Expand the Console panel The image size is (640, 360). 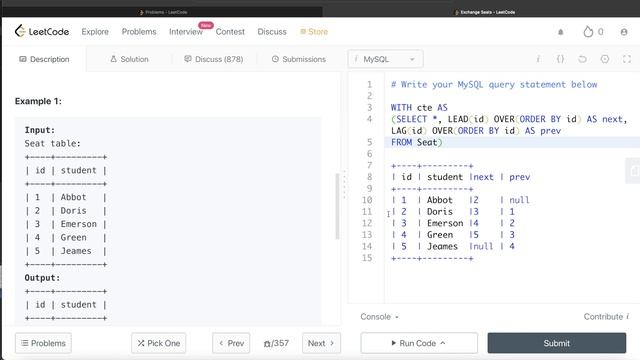click(x=379, y=317)
